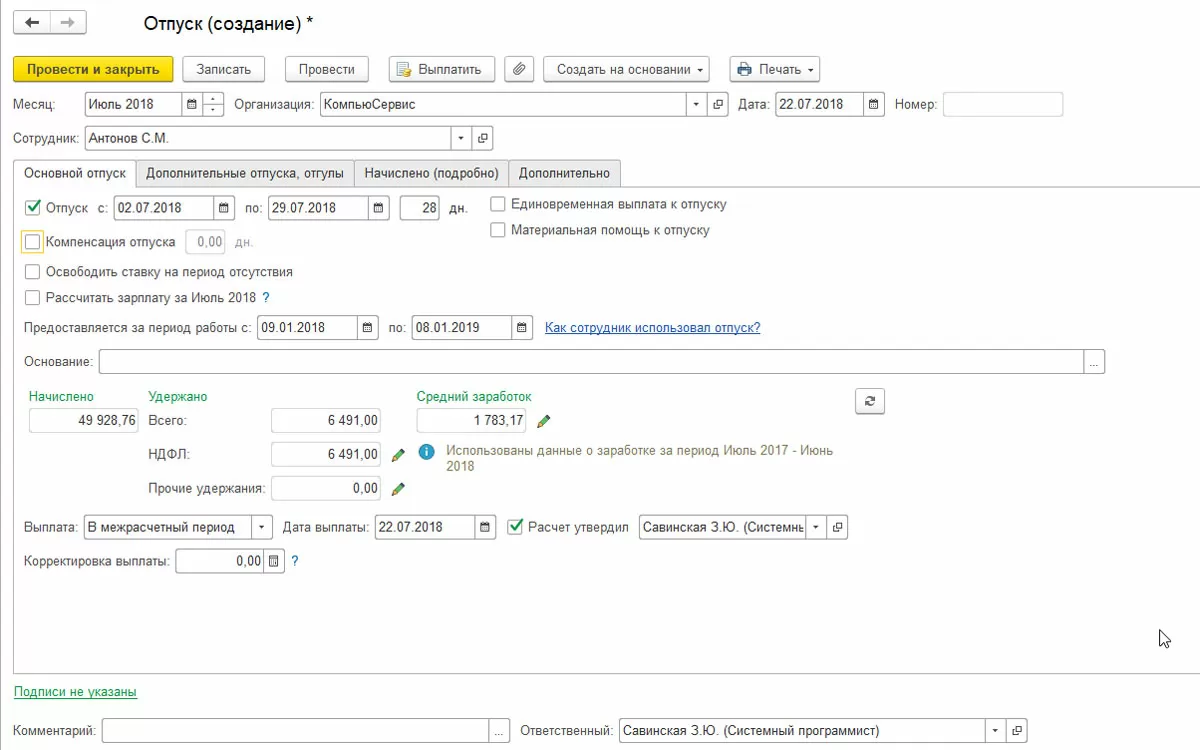Screen dimensions: 1200x750
Task: Open organization КомпьюСервис record icon
Action: (x=717, y=104)
